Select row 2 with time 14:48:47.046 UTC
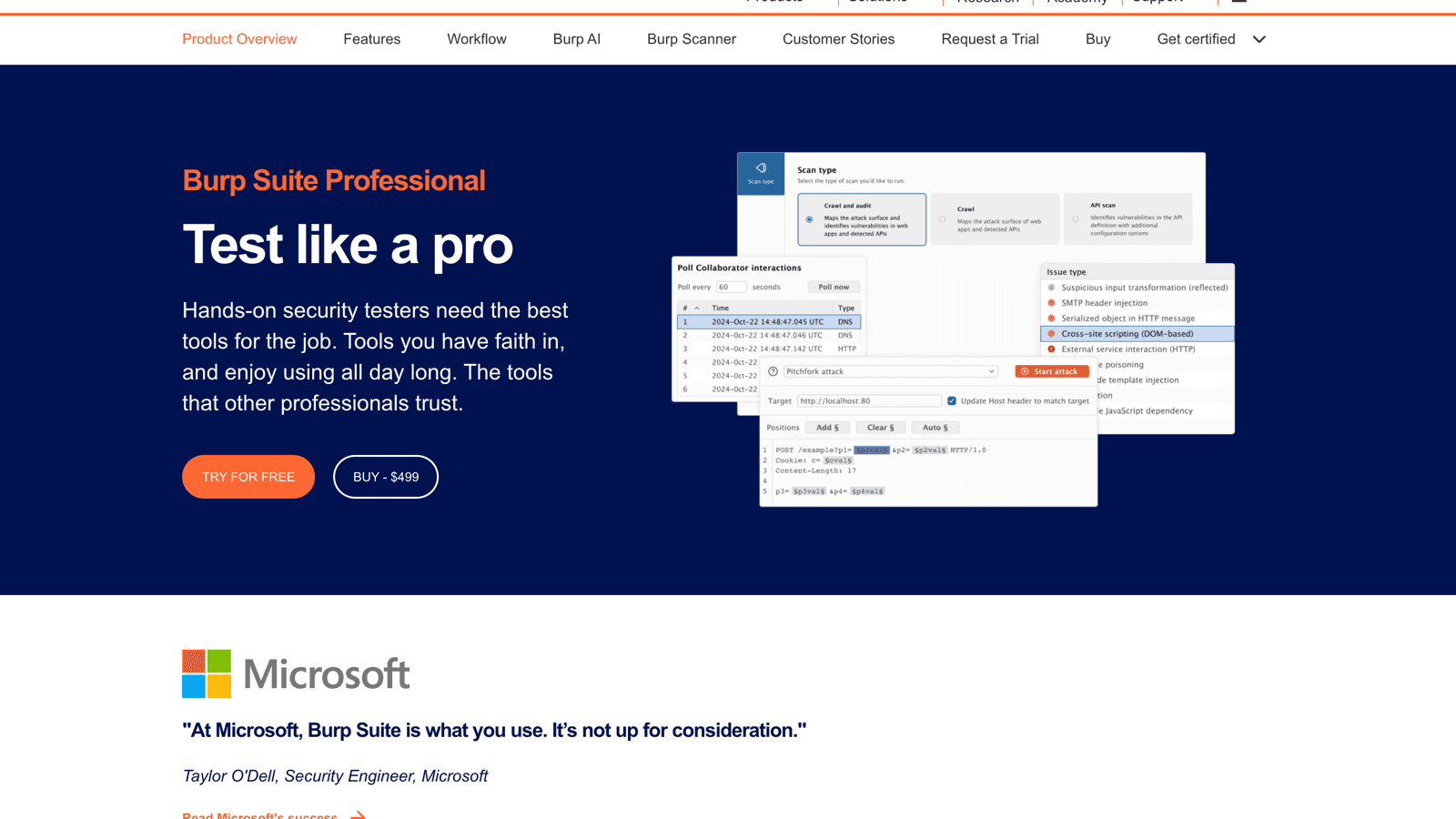 [x=769, y=336]
